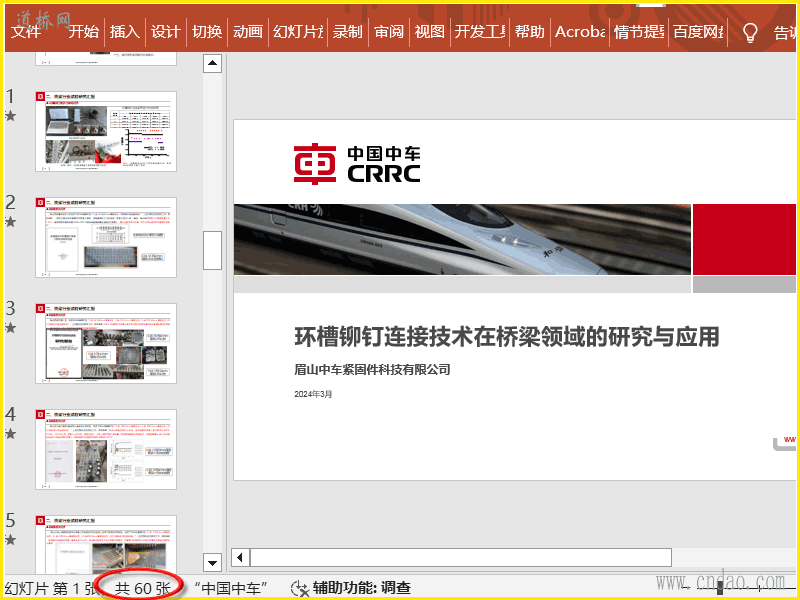This screenshot has height=600, width=800.
Task: Open the 百度网盘 tab
Action: click(x=698, y=32)
